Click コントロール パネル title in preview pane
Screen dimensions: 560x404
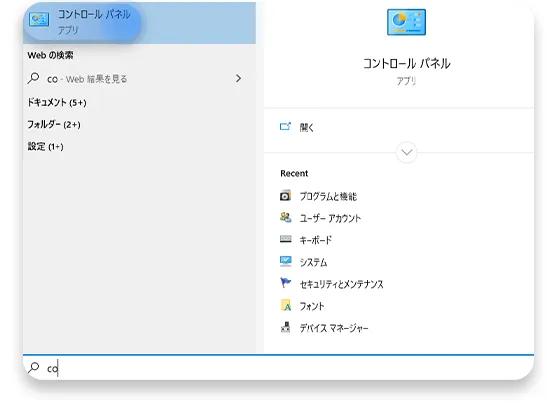pos(406,64)
